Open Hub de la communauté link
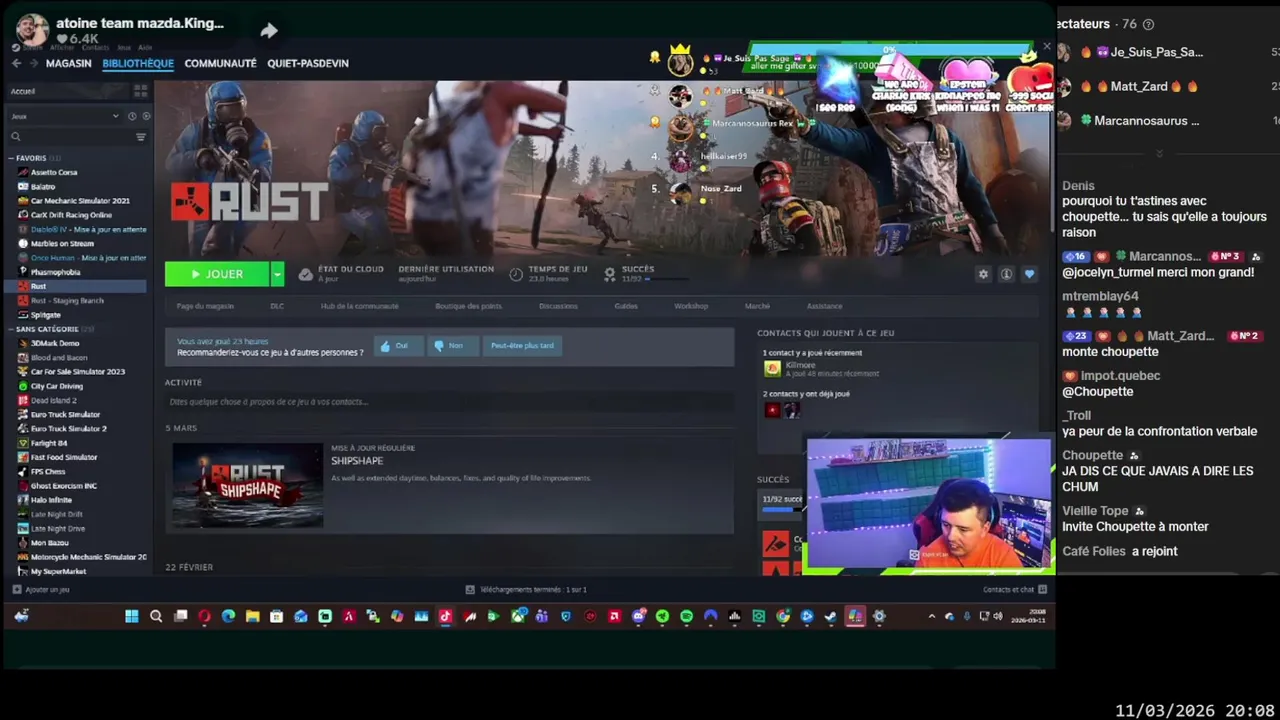 [359, 306]
